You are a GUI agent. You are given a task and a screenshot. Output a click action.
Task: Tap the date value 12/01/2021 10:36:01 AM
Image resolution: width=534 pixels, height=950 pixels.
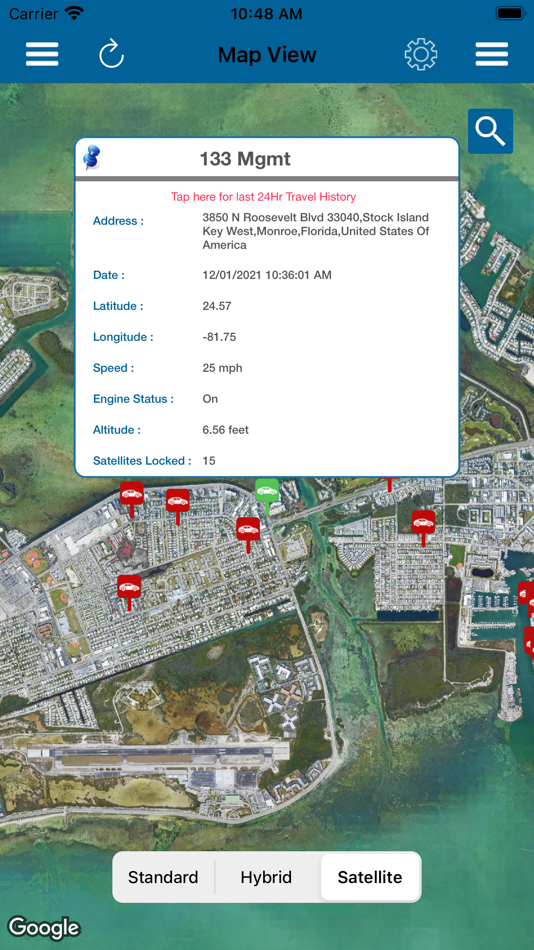(x=267, y=275)
